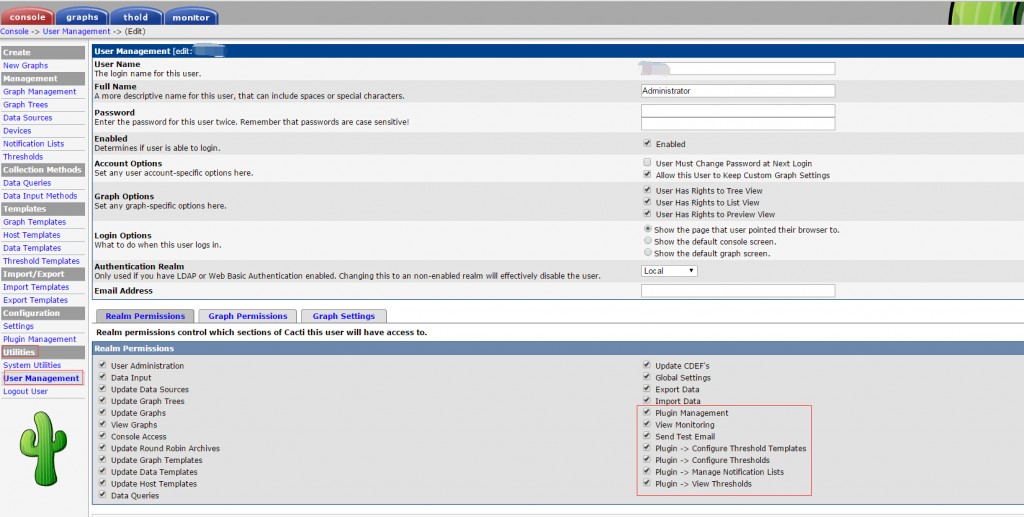This screenshot has width=1024, height=517.
Task: Open Thresholds in sidebar
Action: point(23,157)
